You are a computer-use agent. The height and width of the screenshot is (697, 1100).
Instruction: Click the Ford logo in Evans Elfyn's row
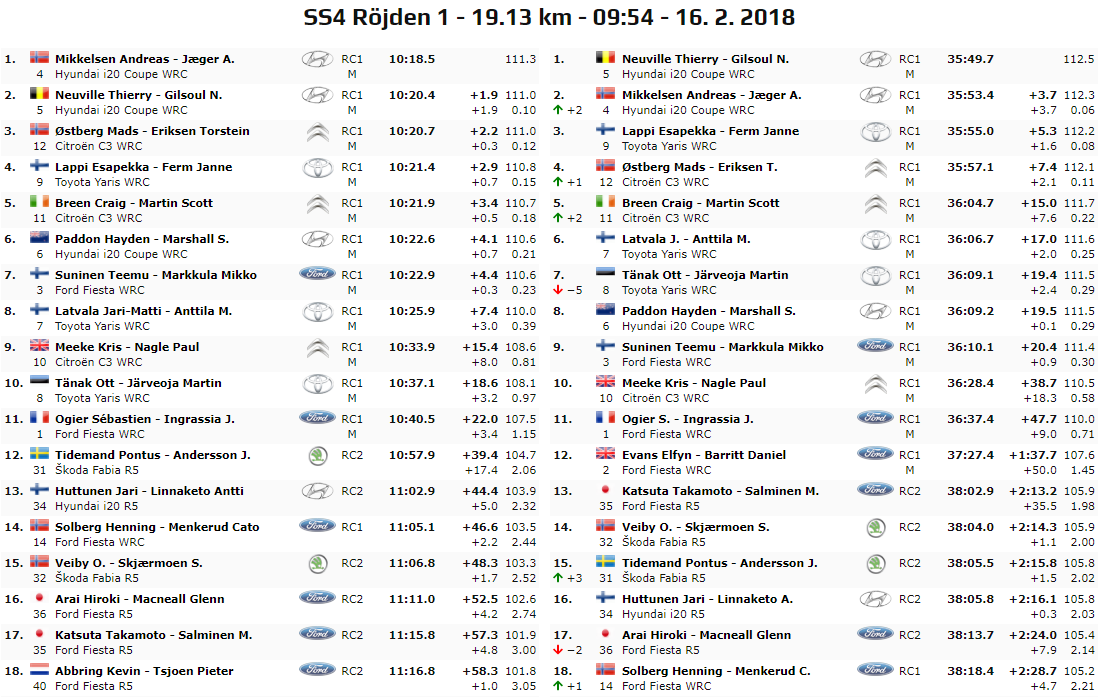(875, 454)
